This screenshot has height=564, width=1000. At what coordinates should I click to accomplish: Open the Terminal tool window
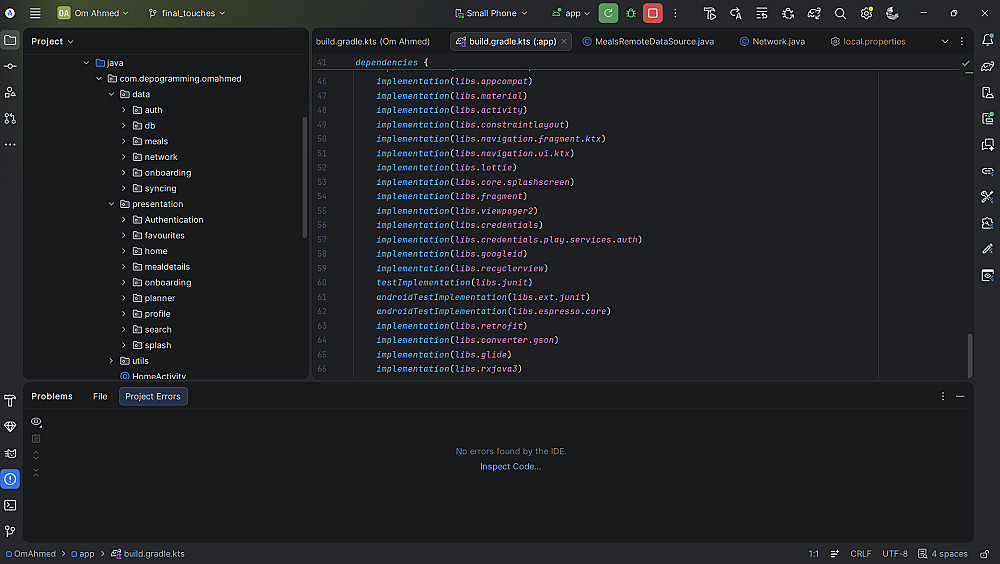pos(10,505)
